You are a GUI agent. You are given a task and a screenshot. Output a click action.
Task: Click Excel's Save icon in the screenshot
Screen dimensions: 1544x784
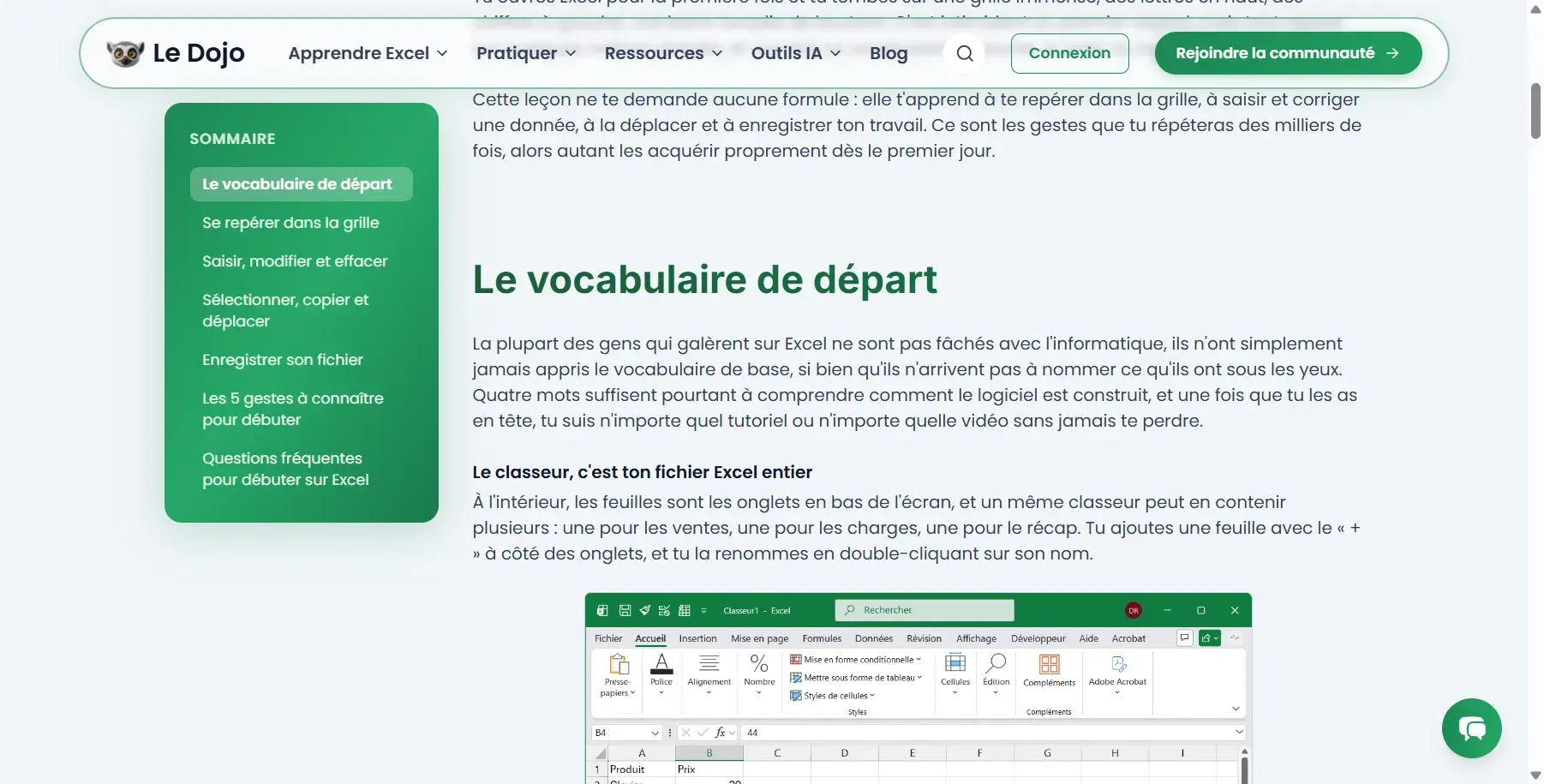click(625, 611)
